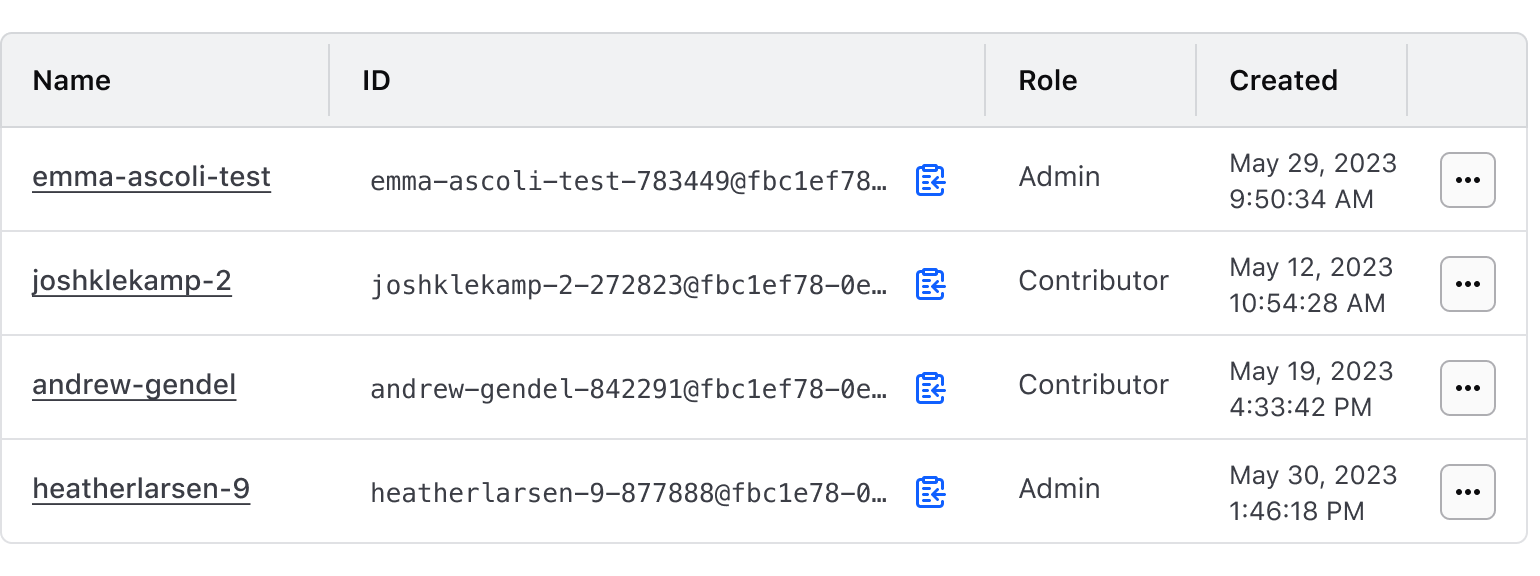This screenshot has height=576, width=1540.
Task: Sort the table by the ID column
Action: pyautogui.click(x=376, y=80)
